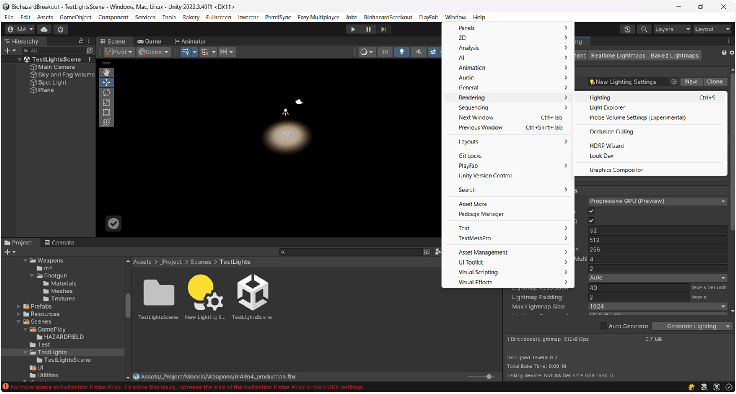Toggle grid snapping tool button
736x394 pixels.
point(205,52)
